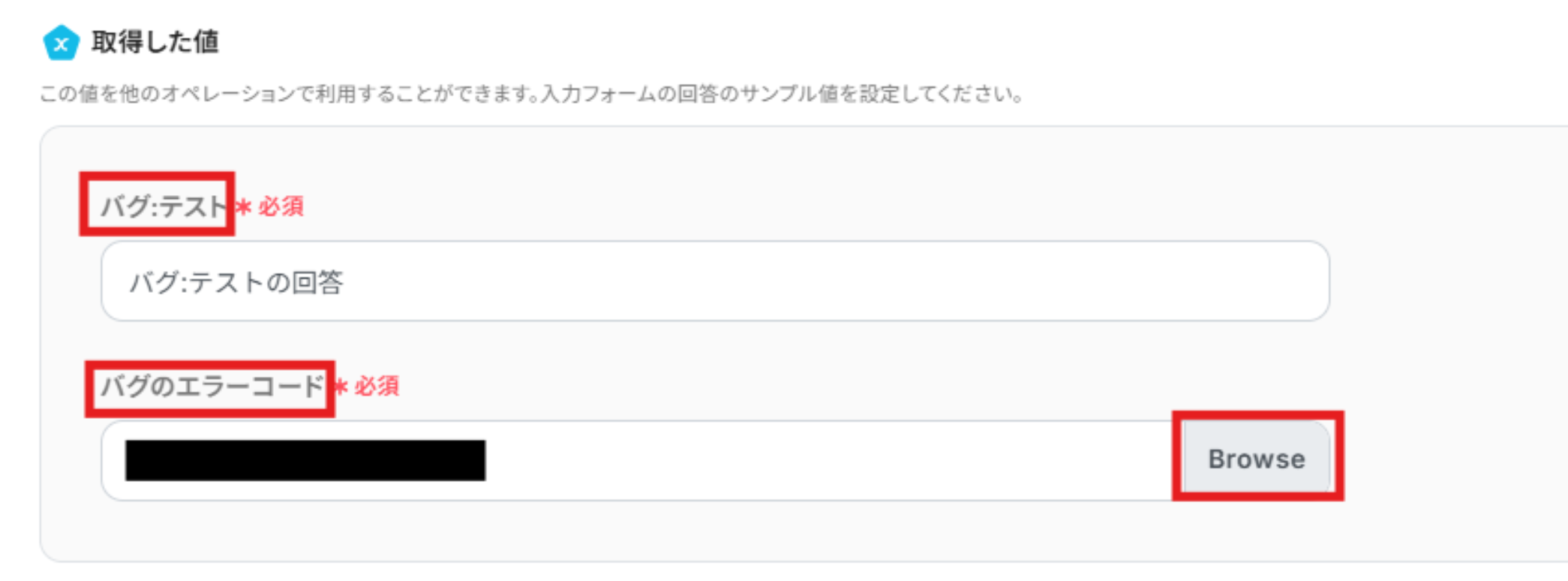
Task: Click the red asterisk after バグのエラーコード
Action: 340,387
